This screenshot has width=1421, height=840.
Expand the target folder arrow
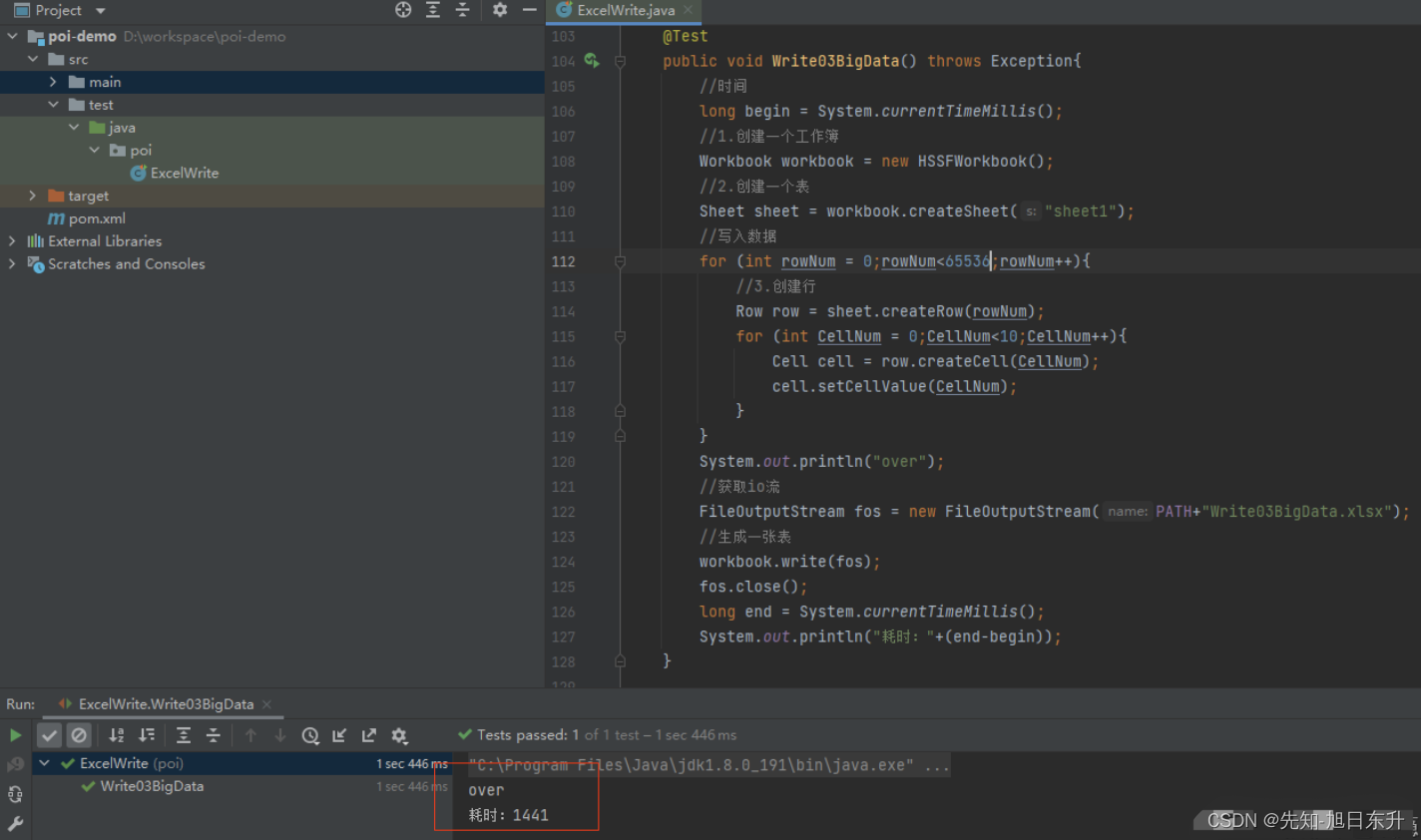tap(33, 196)
